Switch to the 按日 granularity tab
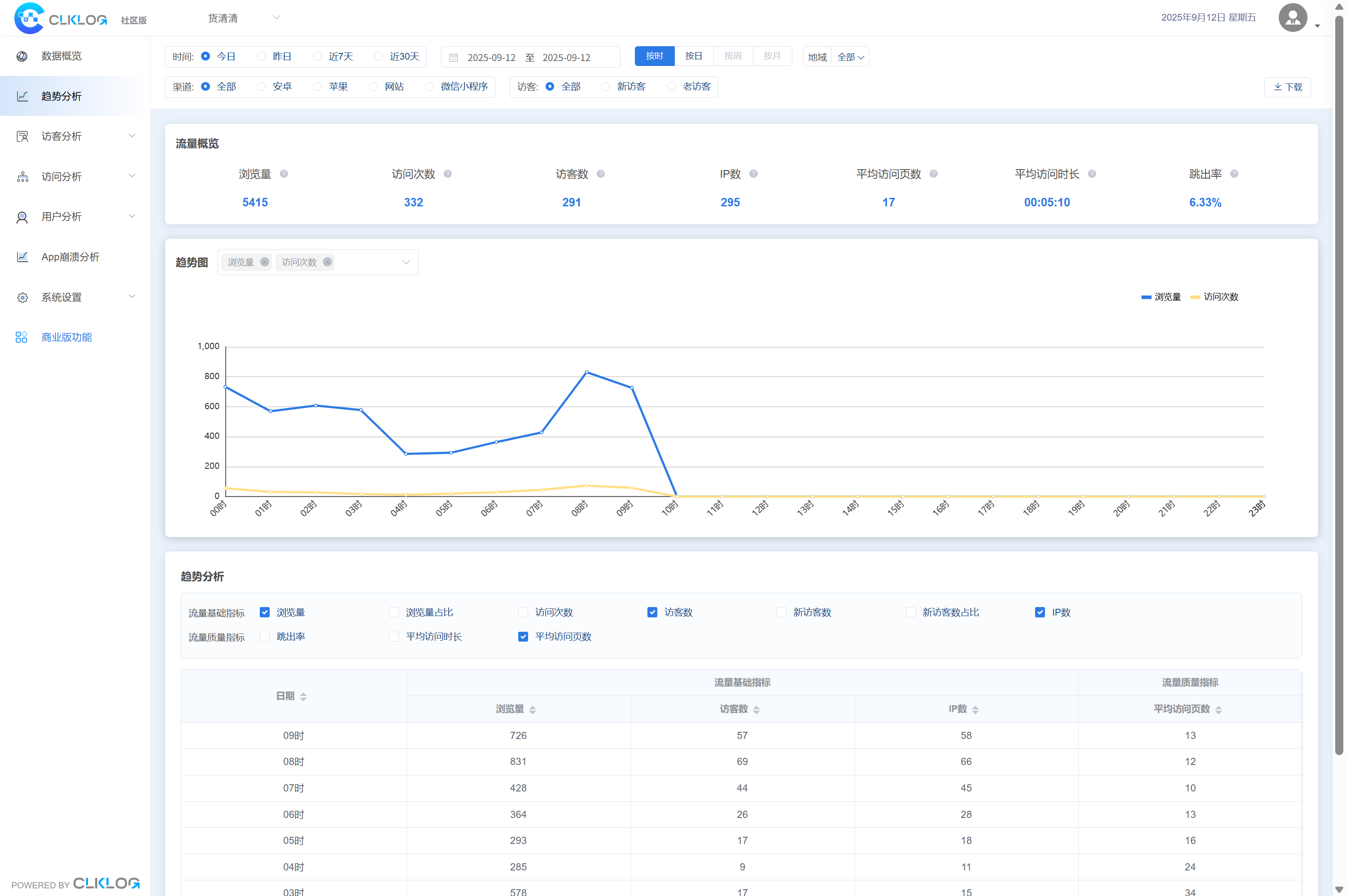Image resolution: width=1346 pixels, height=896 pixels. pyautogui.click(x=694, y=56)
